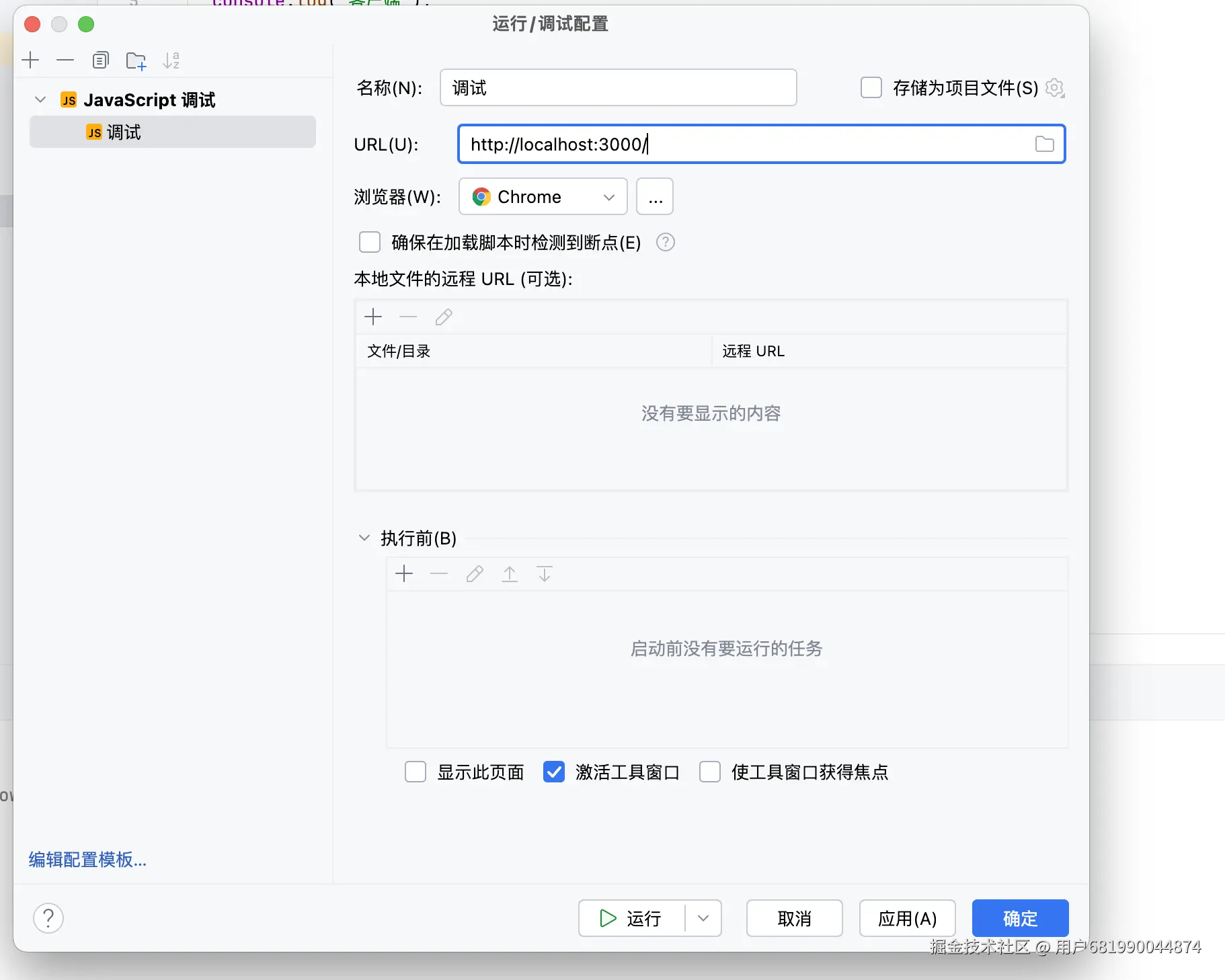This screenshot has width=1225, height=980.
Task: Add a before-launch task
Action: click(x=404, y=573)
